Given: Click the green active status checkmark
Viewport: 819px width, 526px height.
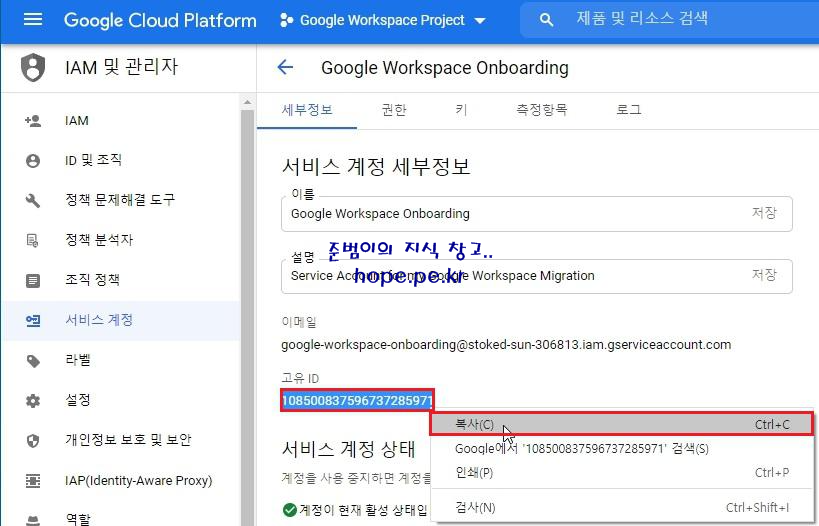Looking at the screenshot, I should coord(289,510).
